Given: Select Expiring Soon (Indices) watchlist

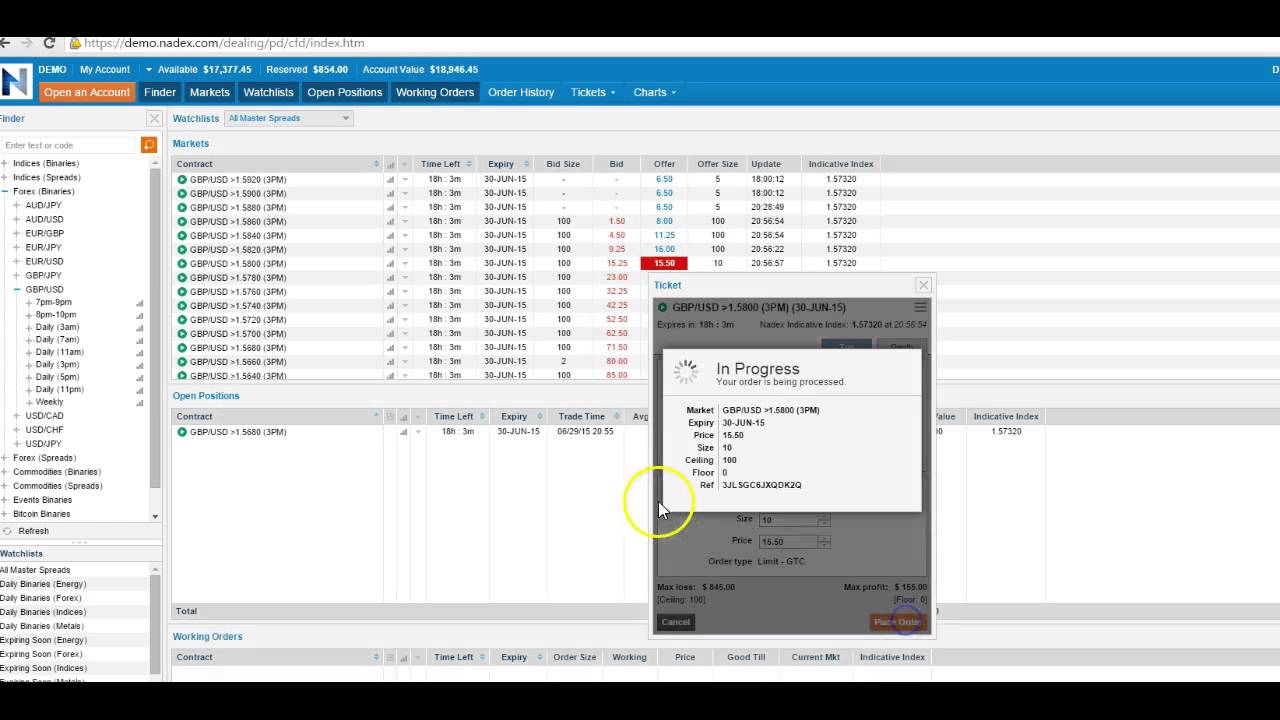Looking at the screenshot, I should pyautogui.click(x=43, y=668).
